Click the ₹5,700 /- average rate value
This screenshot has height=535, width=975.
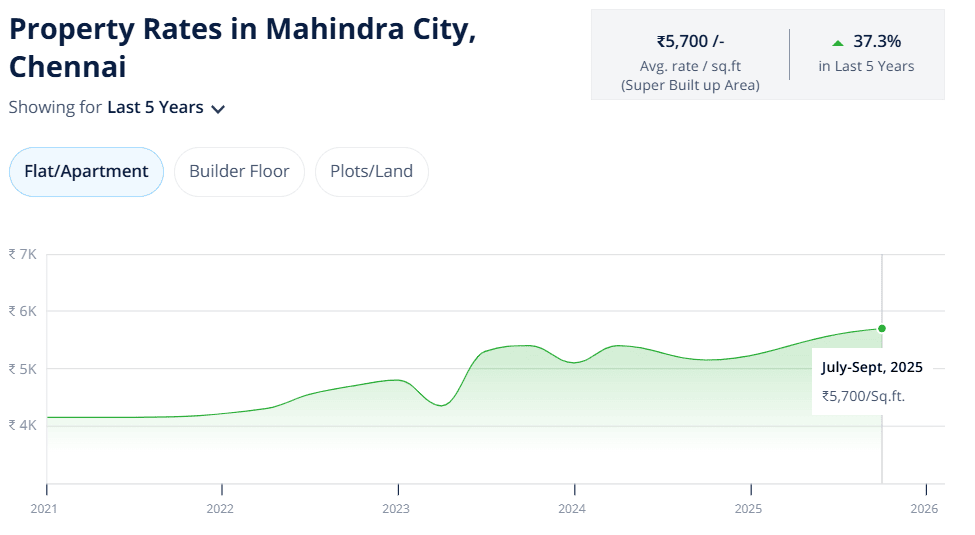pos(690,41)
